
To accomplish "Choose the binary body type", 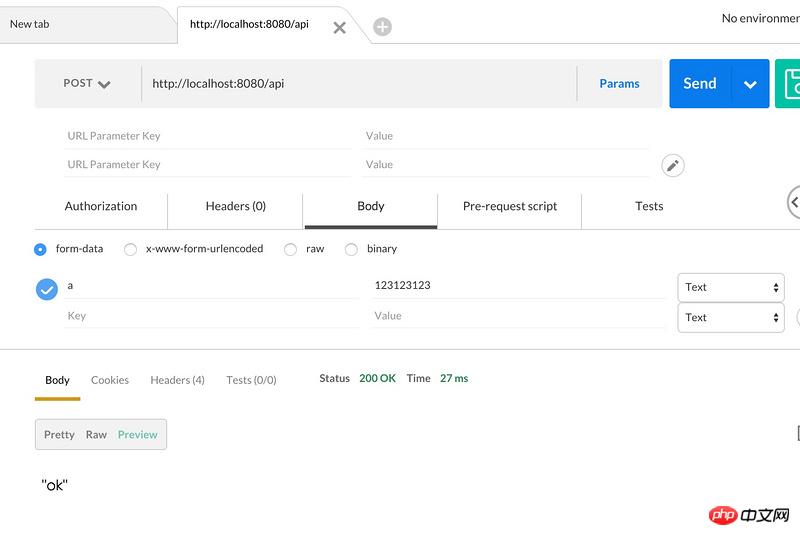I will [x=351, y=249].
